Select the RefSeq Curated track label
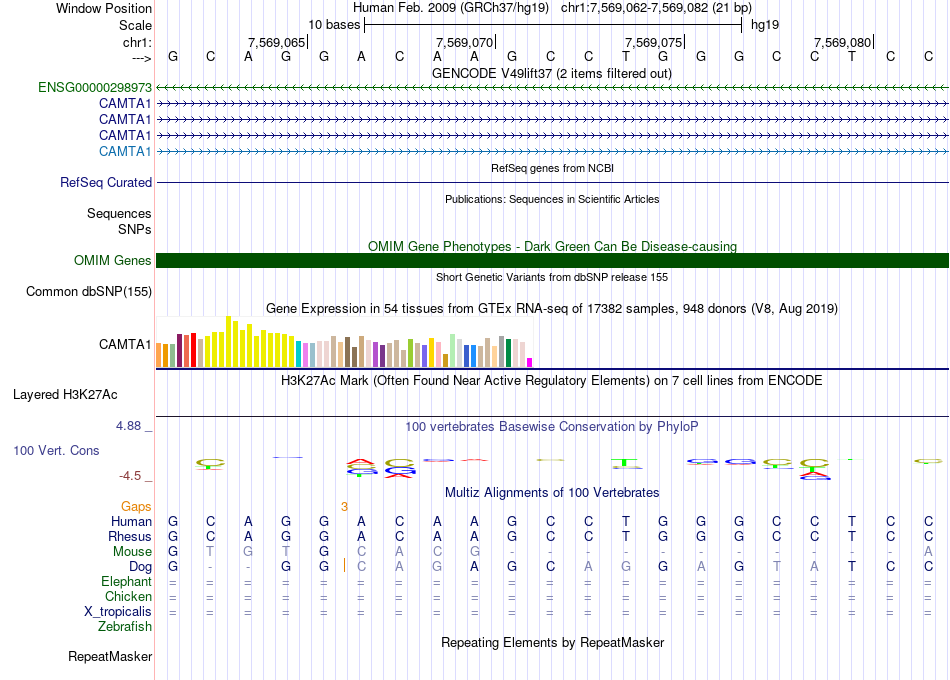 (x=106, y=183)
